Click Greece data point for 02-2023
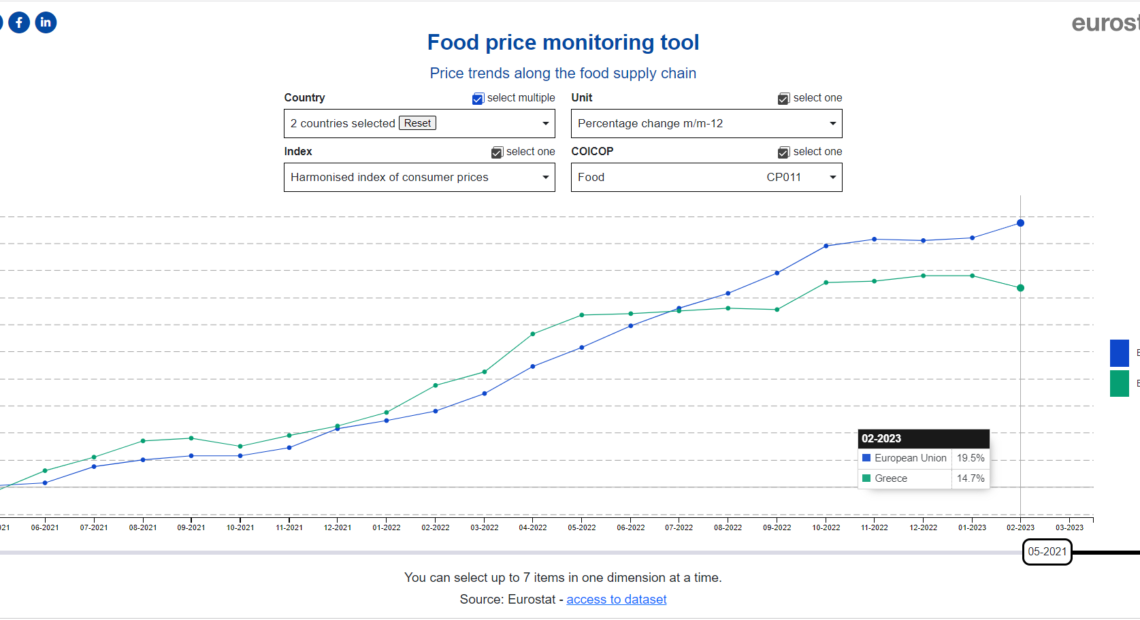The image size is (1140, 620). pos(1020,288)
